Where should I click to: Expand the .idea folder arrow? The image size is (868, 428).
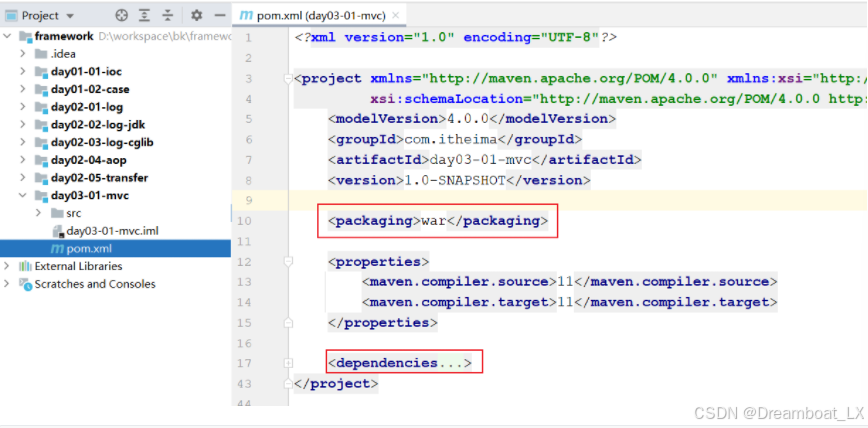coord(23,54)
